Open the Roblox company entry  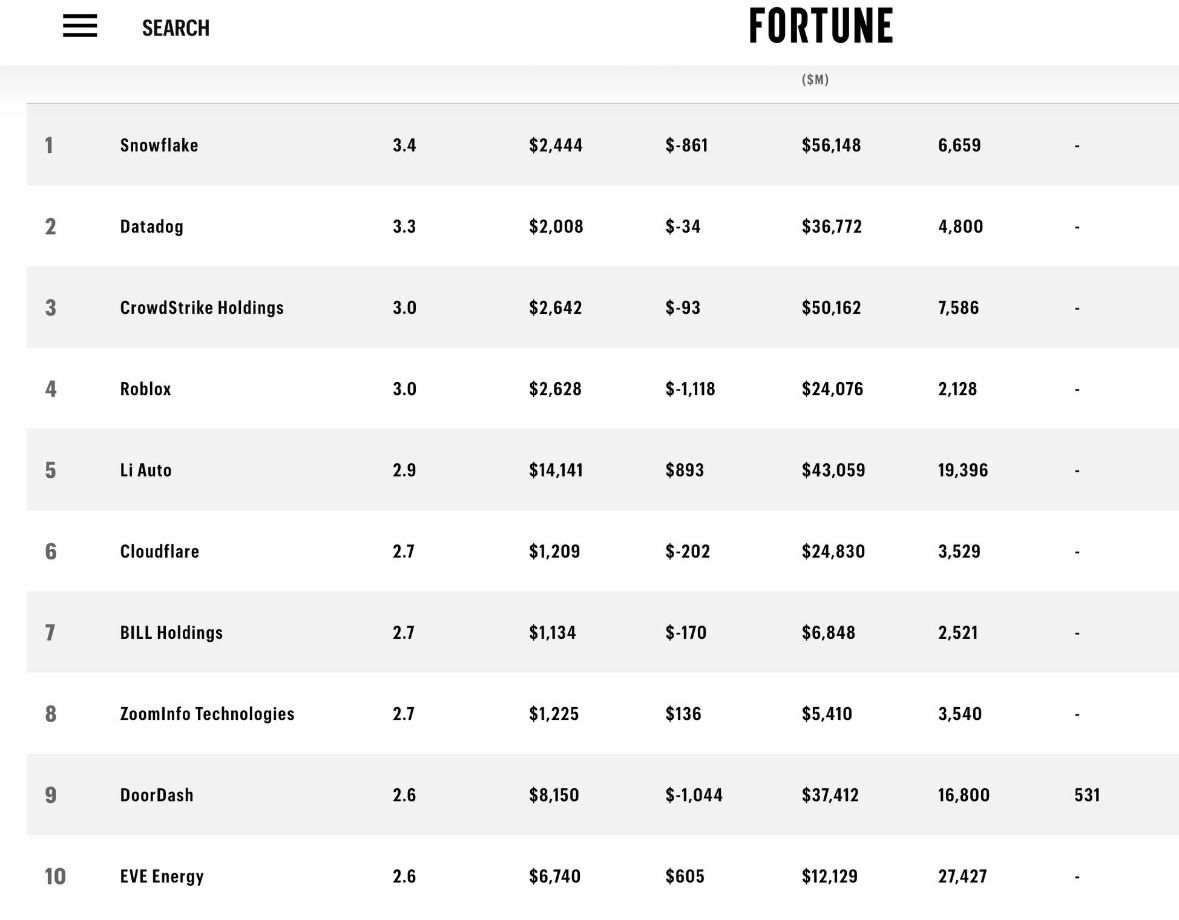tap(145, 389)
